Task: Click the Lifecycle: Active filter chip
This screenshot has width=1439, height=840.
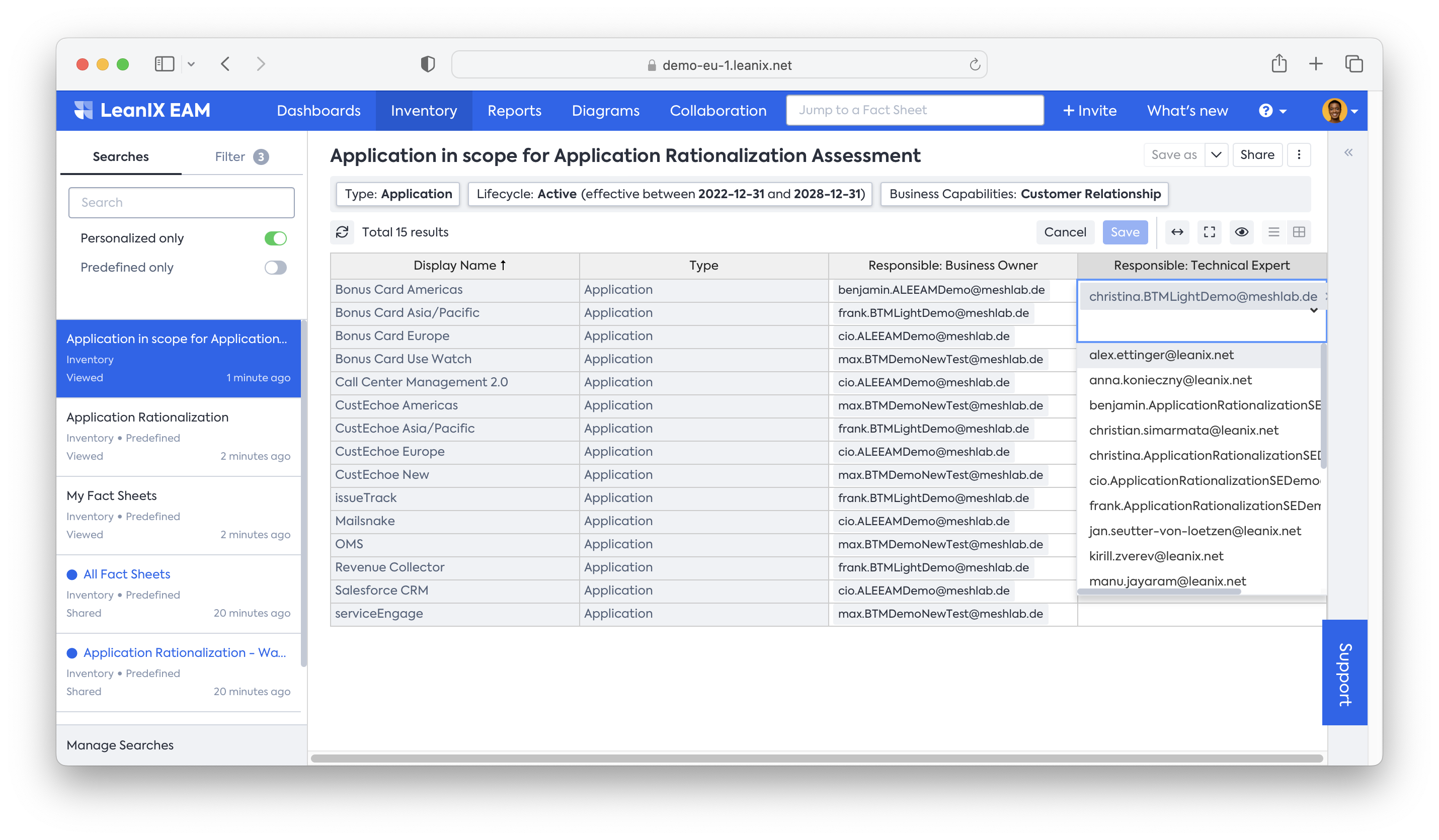Action: [670, 194]
